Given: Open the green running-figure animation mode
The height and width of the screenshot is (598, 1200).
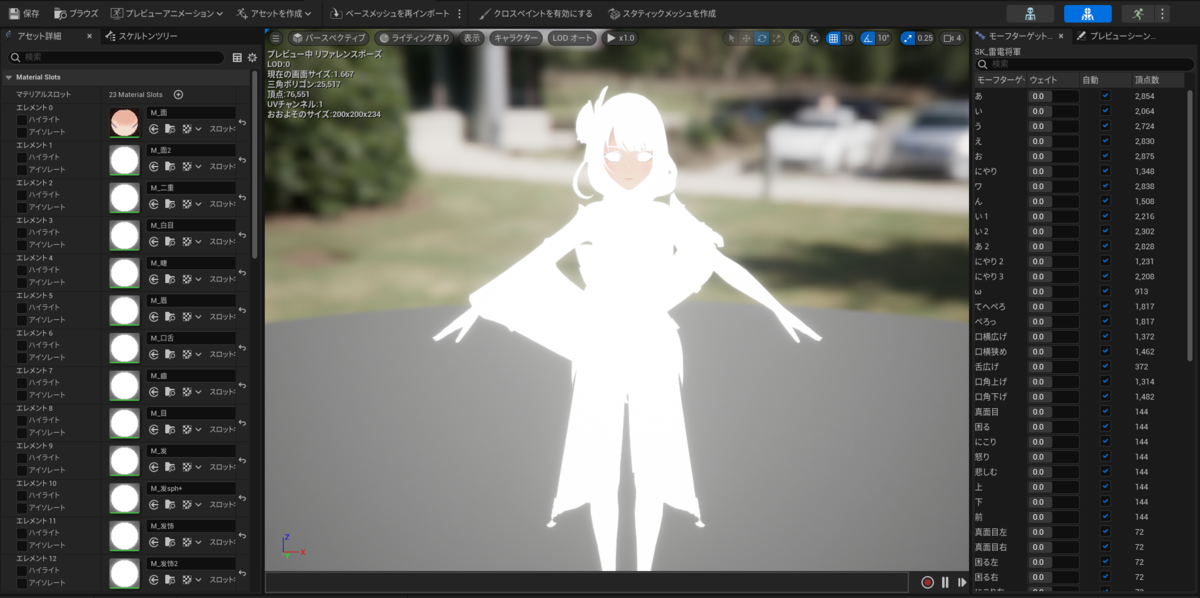Looking at the screenshot, I should point(1137,14).
